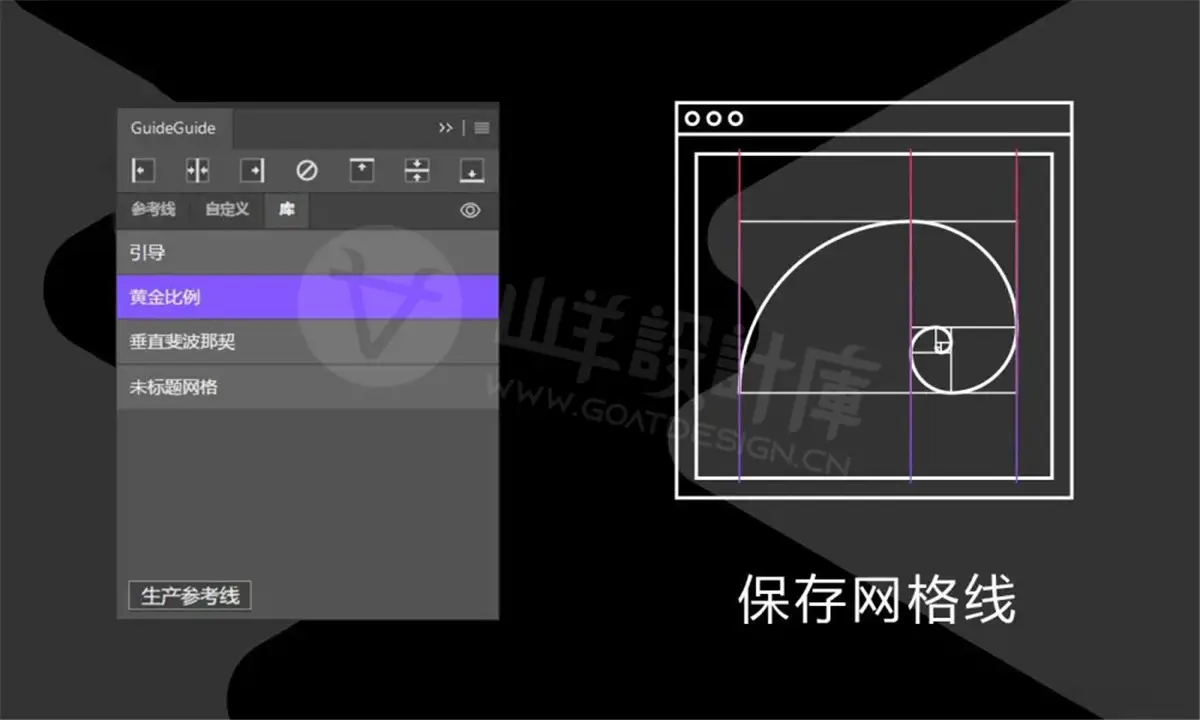Select the 引导 library entry
Screen dimensions: 1200x720
point(308,253)
